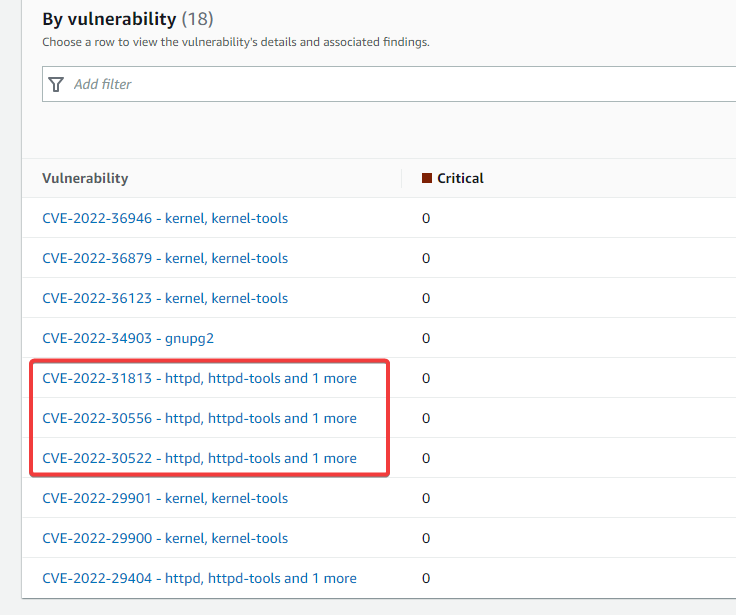The width and height of the screenshot is (736, 615).
Task: Open CVE-2022-29900 kernel vulnerability link
Action: (x=165, y=538)
